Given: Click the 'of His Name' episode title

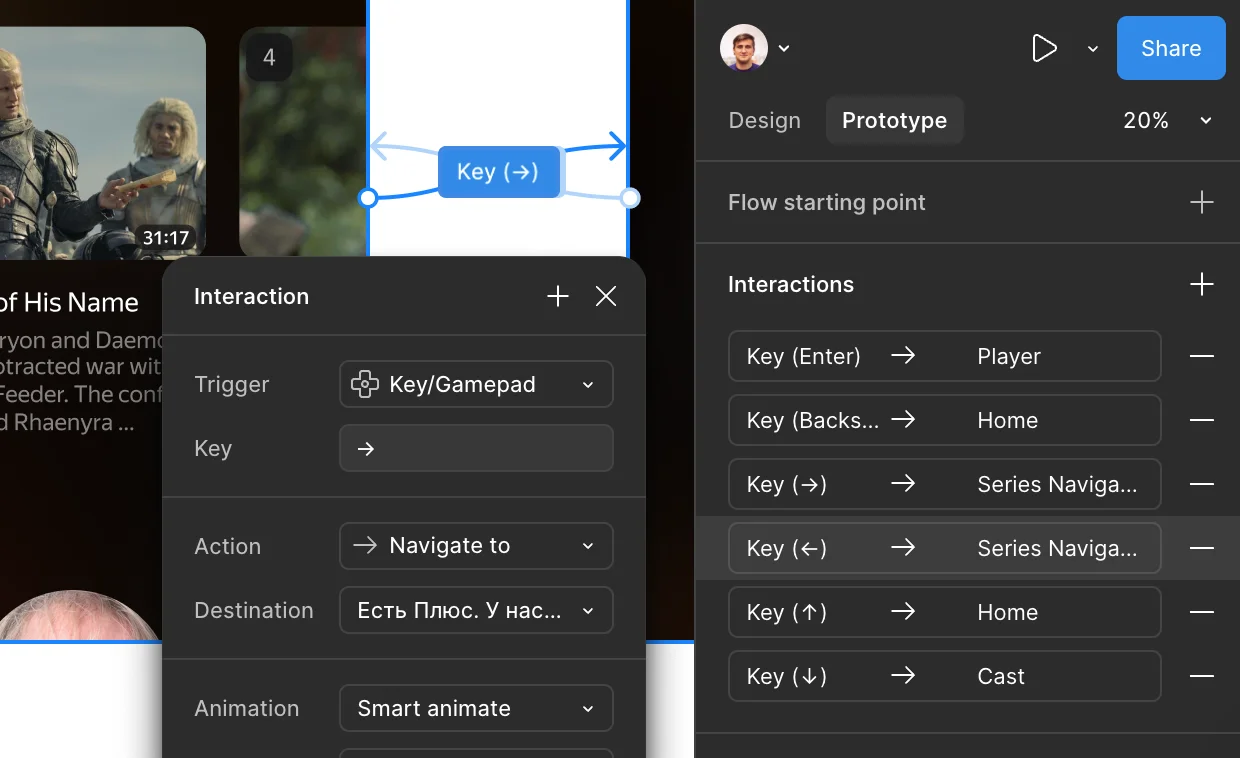Looking at the screenshot, I should pos(69,302).
